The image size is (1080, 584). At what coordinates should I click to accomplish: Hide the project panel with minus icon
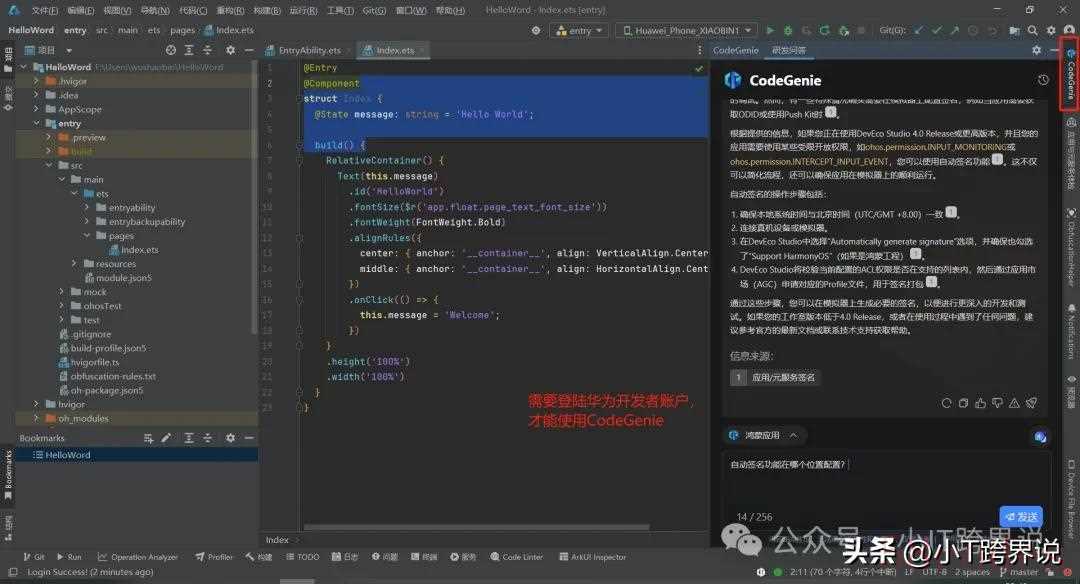pyautogui.click(x=249, y=50)
